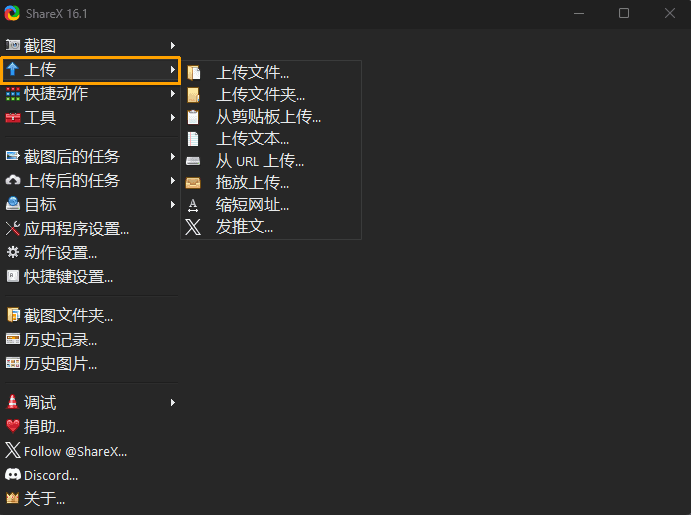The height and width of the screenshot is (515, 691).
Task: Open the 截图 menu label
Action: click(40, 45)
